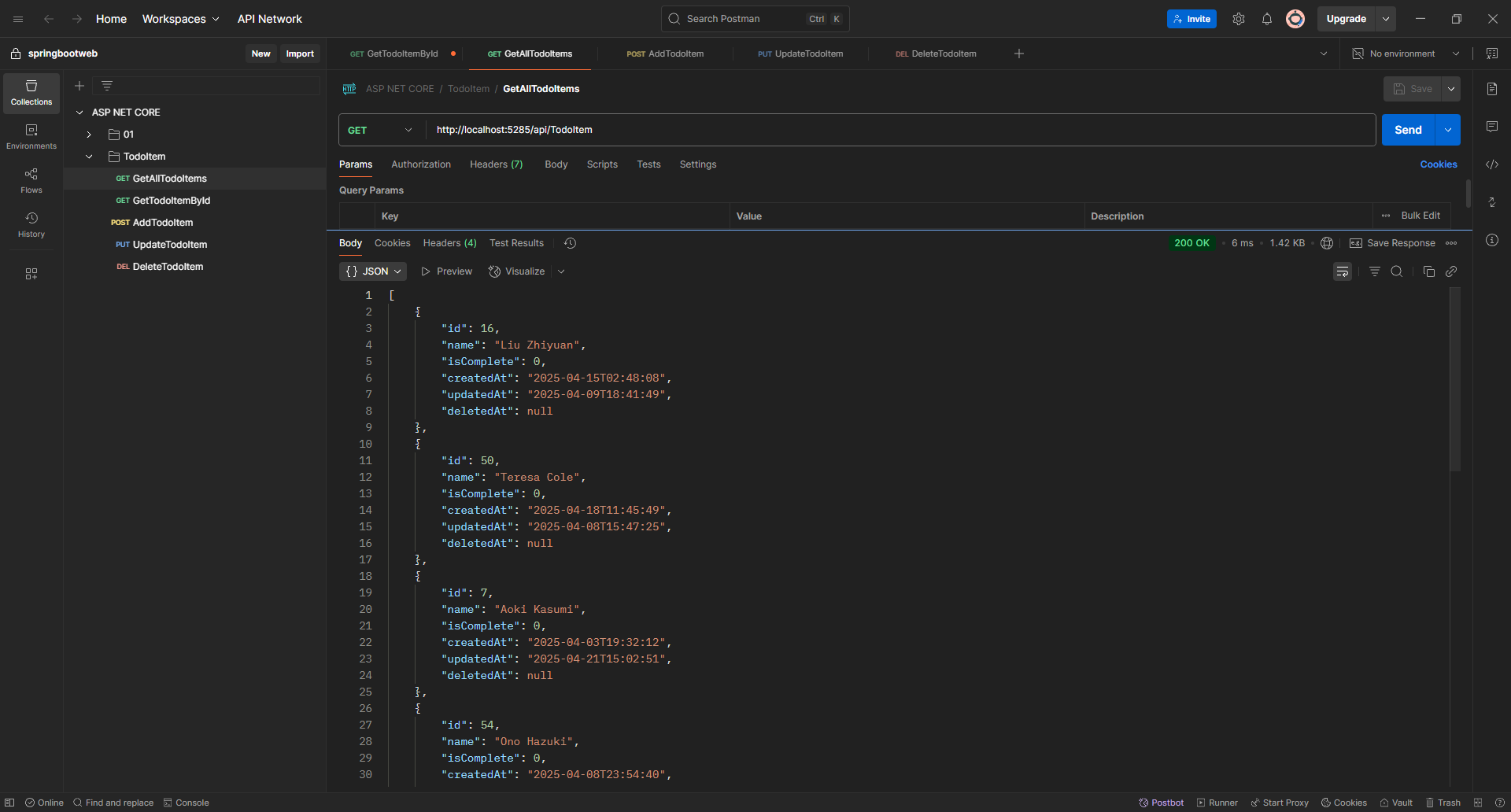This screenshot has height=812, width=1511.
Task: Toggle word wrap in the response viewer
Action: pyautogui.click(x=1342, y=271)
